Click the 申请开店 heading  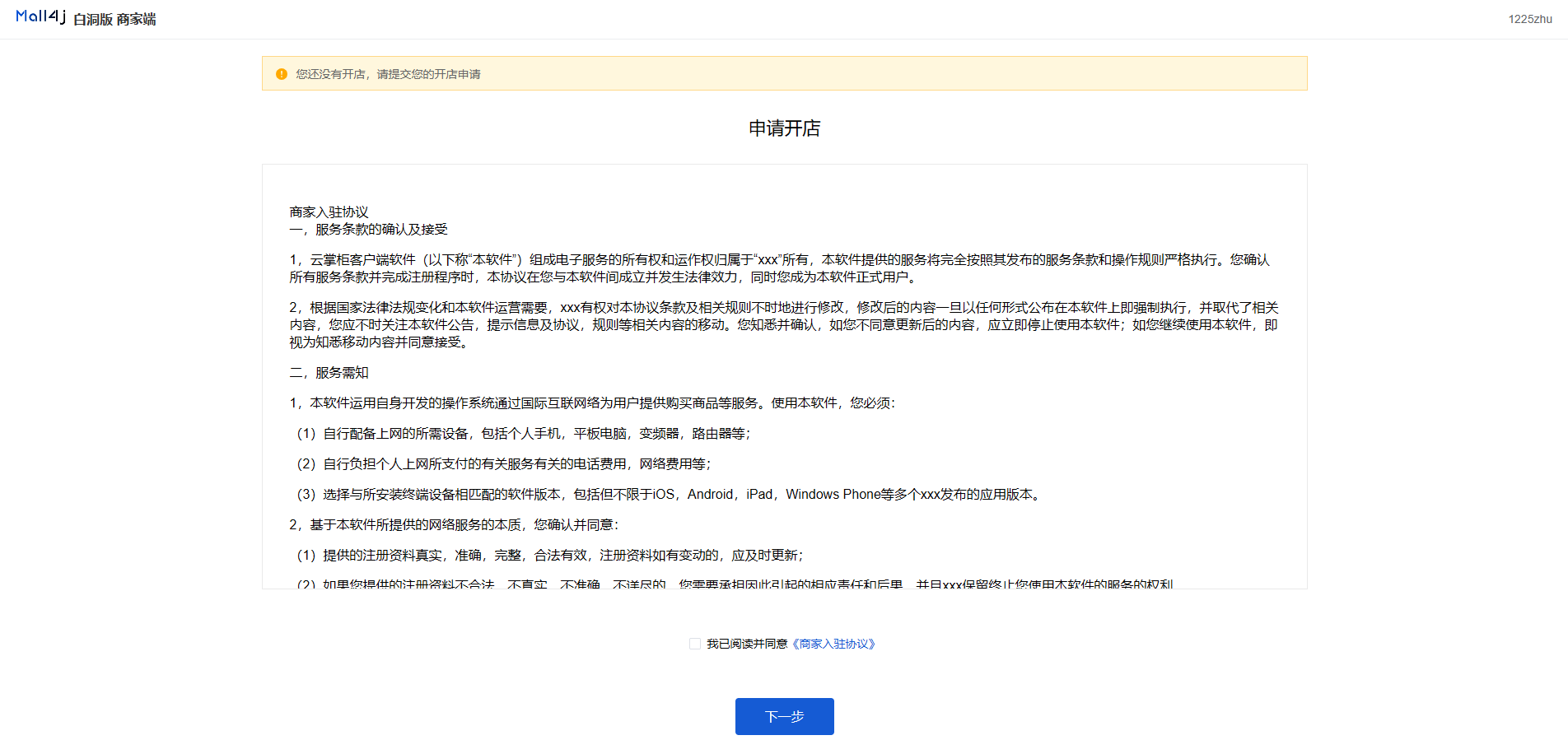[x=785, y=128]
